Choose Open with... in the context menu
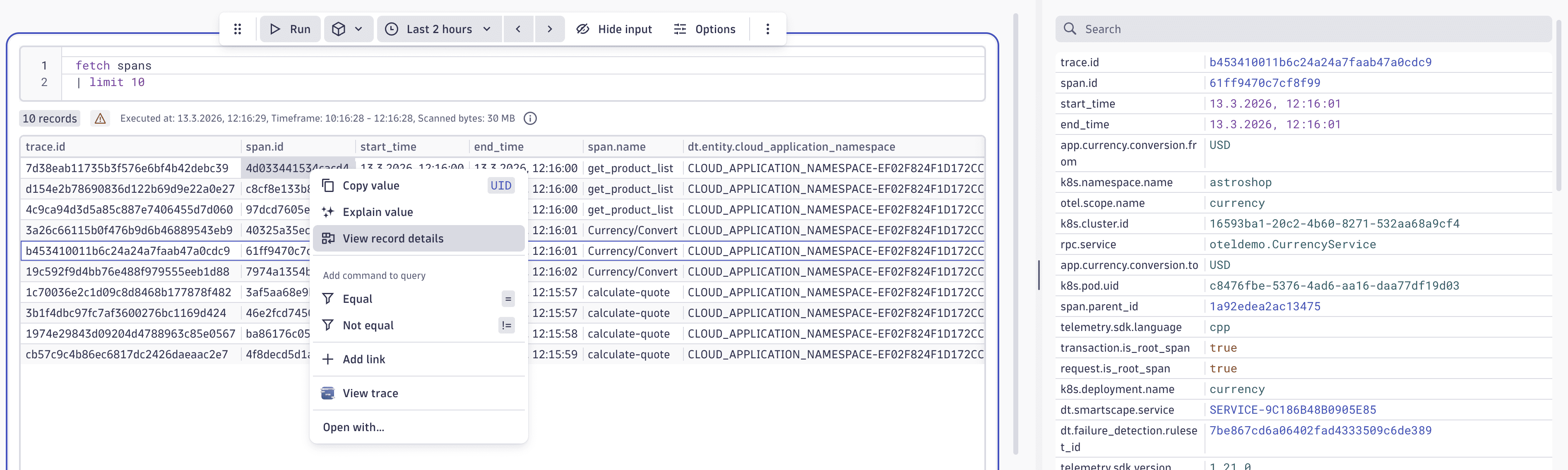The image size is (1568, 470). click(x=353, y=427)
